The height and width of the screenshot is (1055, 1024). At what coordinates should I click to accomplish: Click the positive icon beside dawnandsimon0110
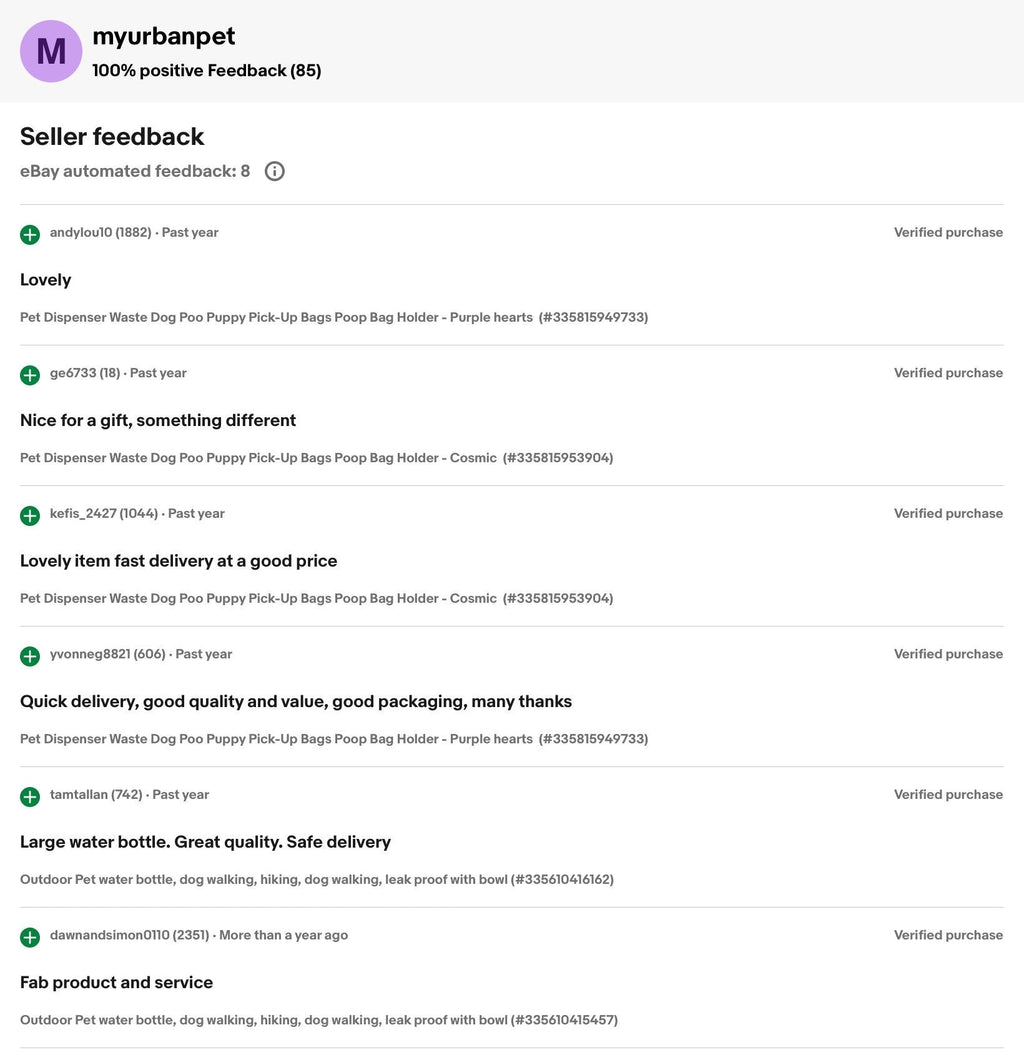pos(30,937)
